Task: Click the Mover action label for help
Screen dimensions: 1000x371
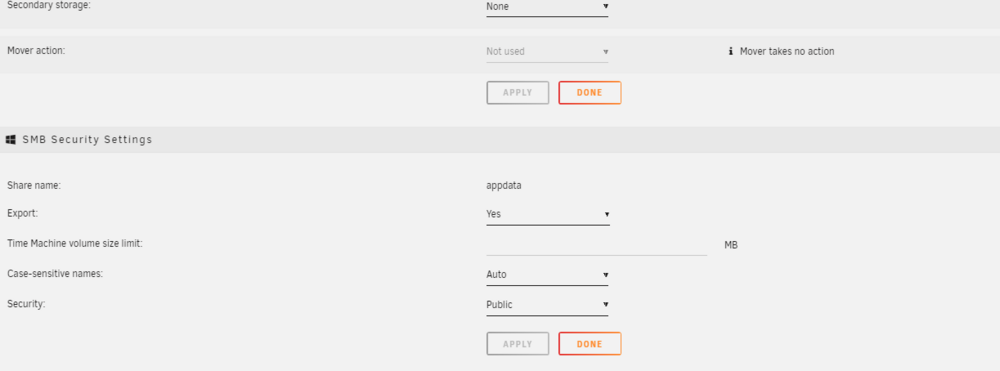Action: click(36, 51)
